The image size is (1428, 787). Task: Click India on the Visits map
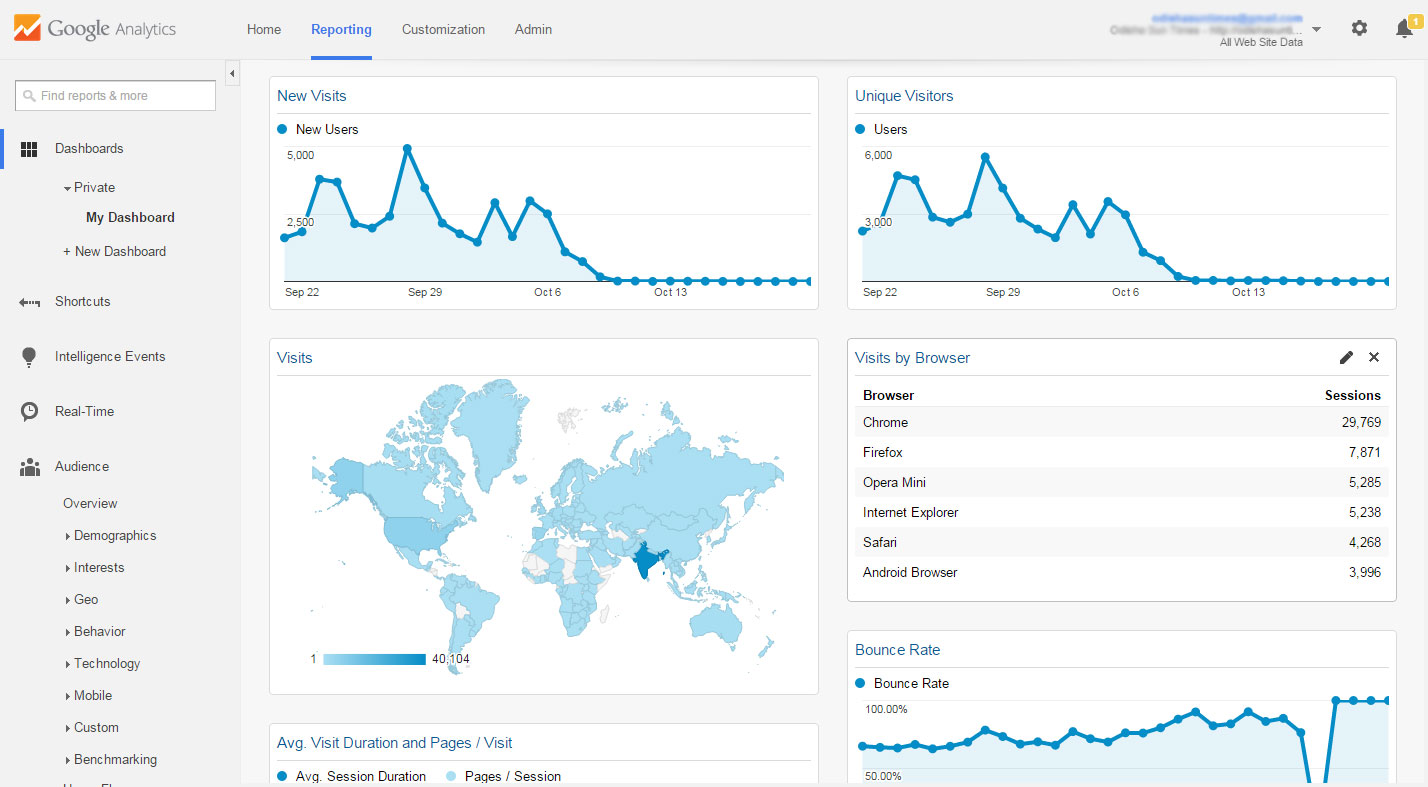click(x=648, y=561)
